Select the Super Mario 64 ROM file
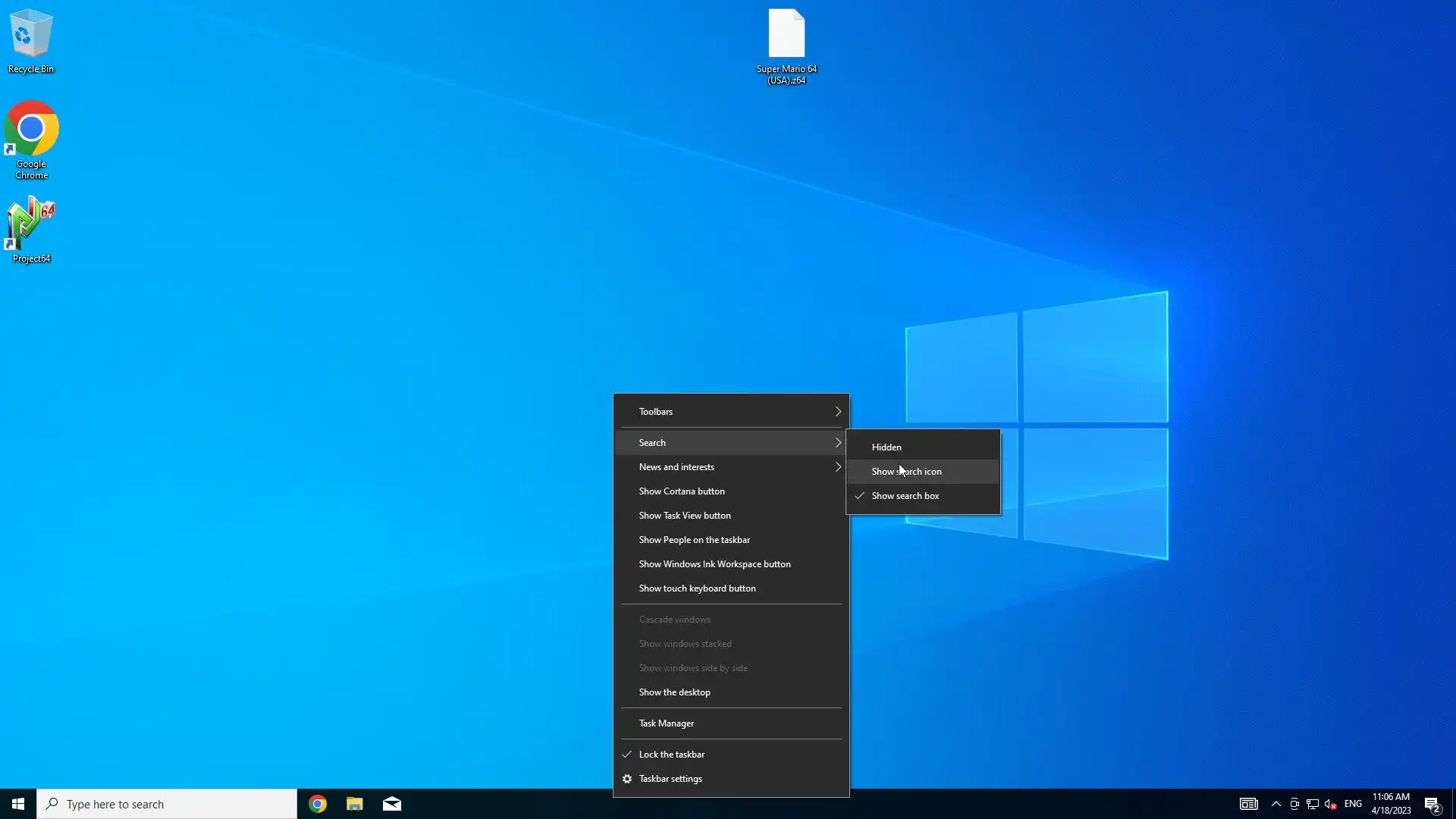Viewport: 1456px width, 819px height. pos(786,45)
